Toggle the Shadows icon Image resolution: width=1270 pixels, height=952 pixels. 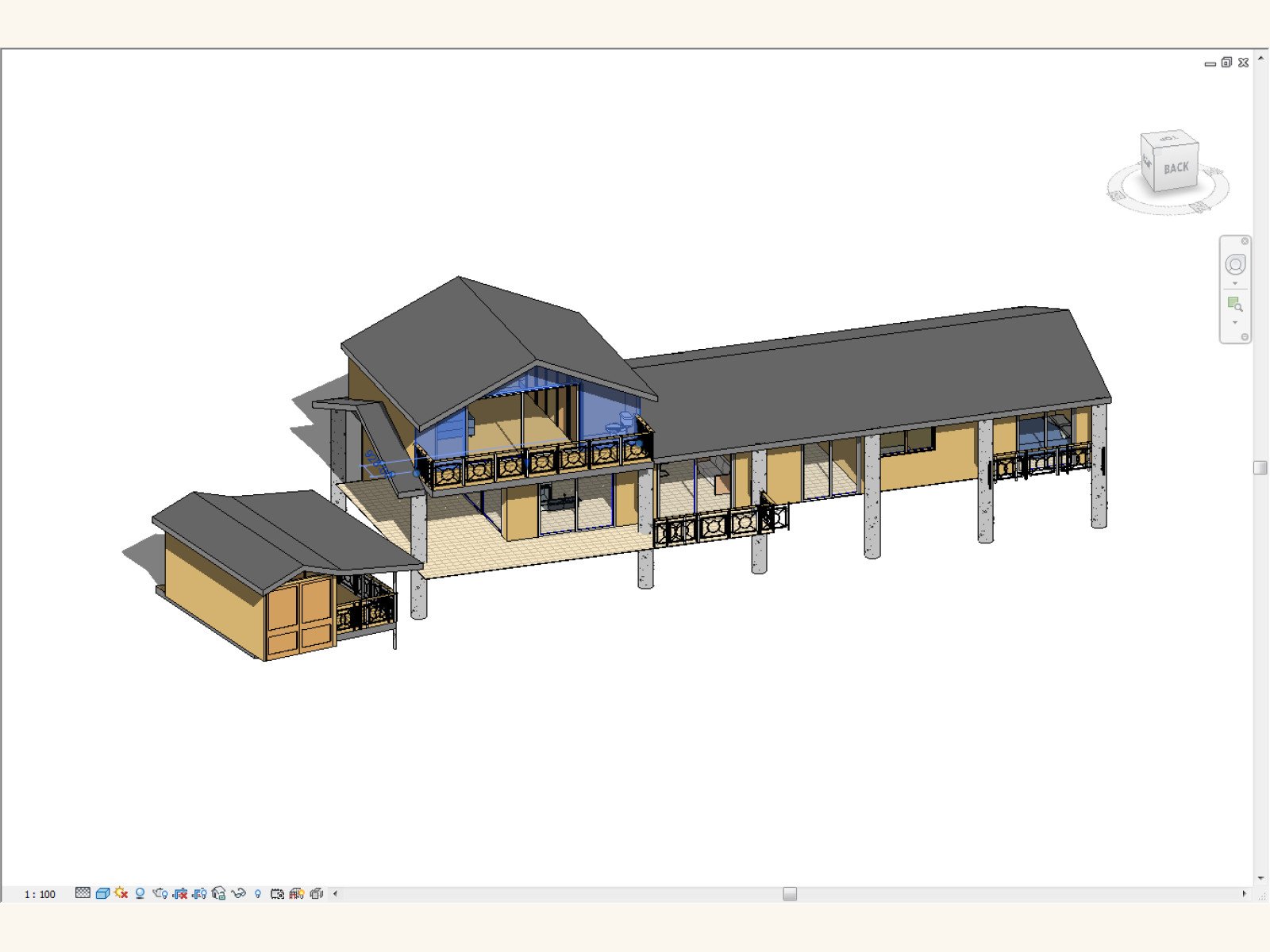pyautogui.click(x=140, y=893)
